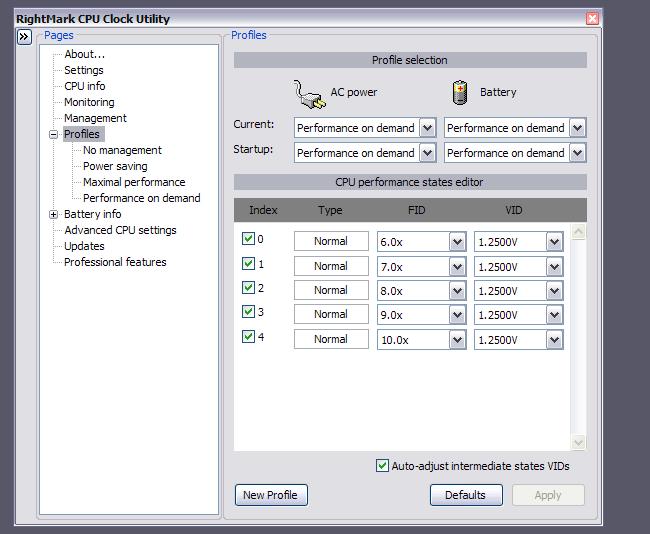The height and width of the screenshot is (534, 650).
Task: Open the About... page
Action: coord(85,54)
